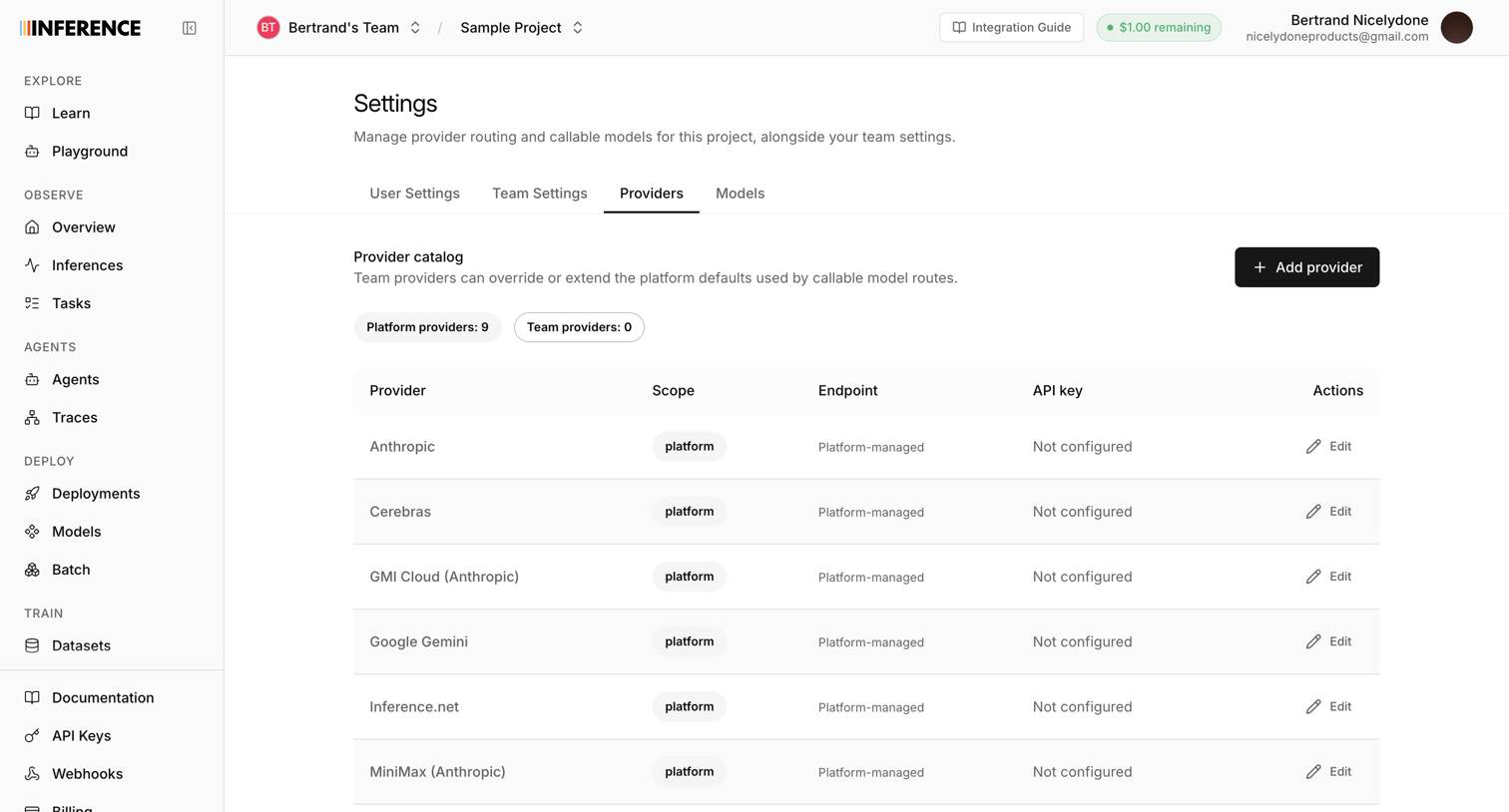Screen dimensions: 1509x812
Task: Select the Providers tab
Action: 652,194
